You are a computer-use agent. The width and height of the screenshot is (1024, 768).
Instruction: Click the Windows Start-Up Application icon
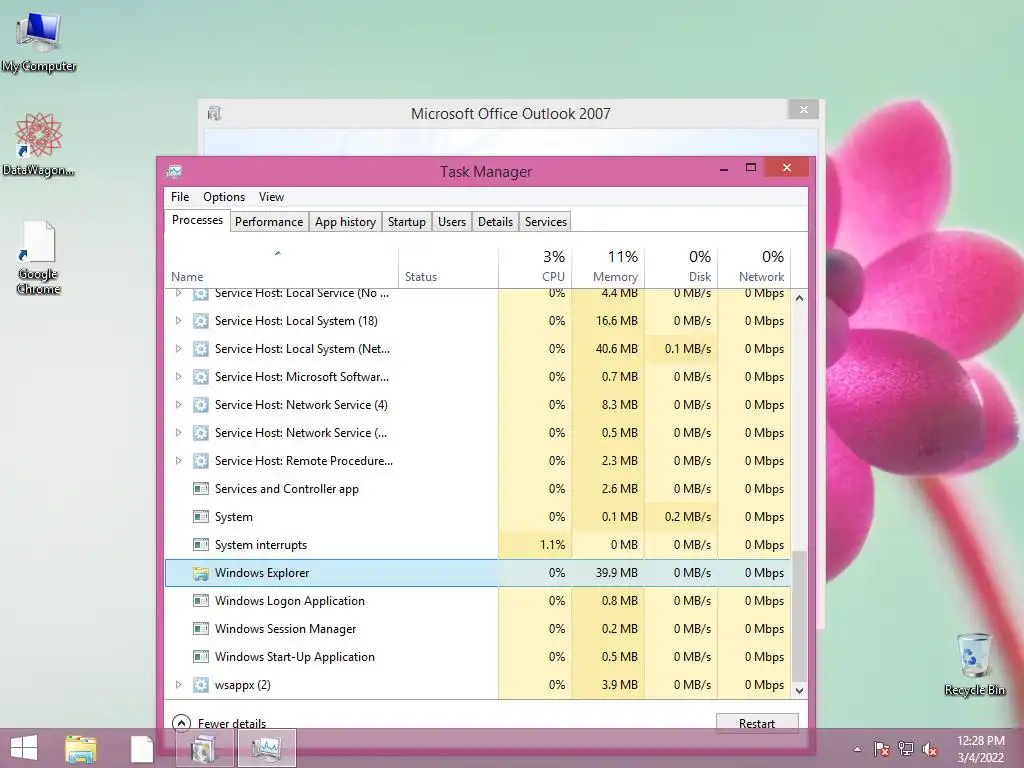coord(200,657)
